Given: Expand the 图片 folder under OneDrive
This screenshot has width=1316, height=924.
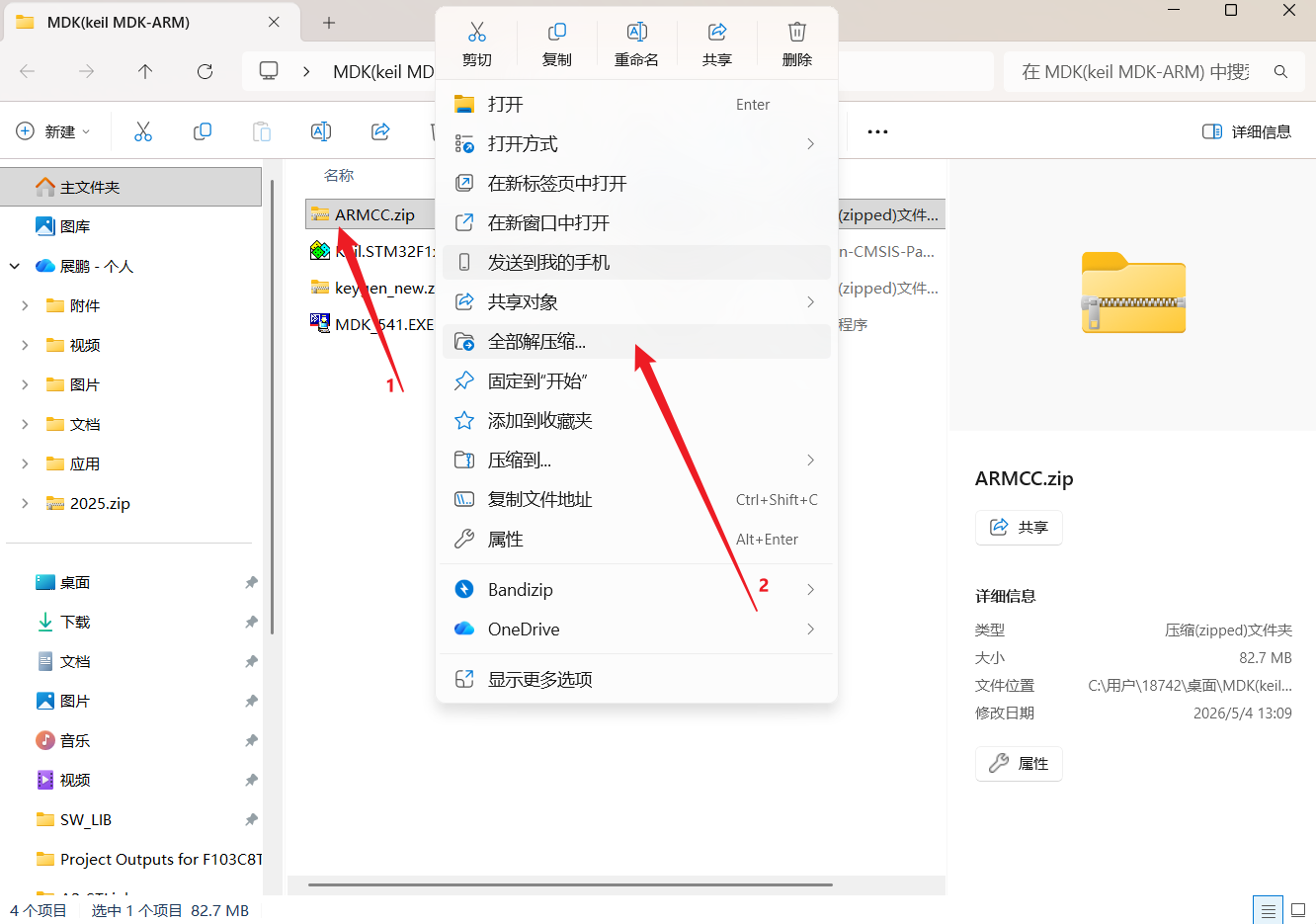Looking at the screenshot, I should click(25, 384).
